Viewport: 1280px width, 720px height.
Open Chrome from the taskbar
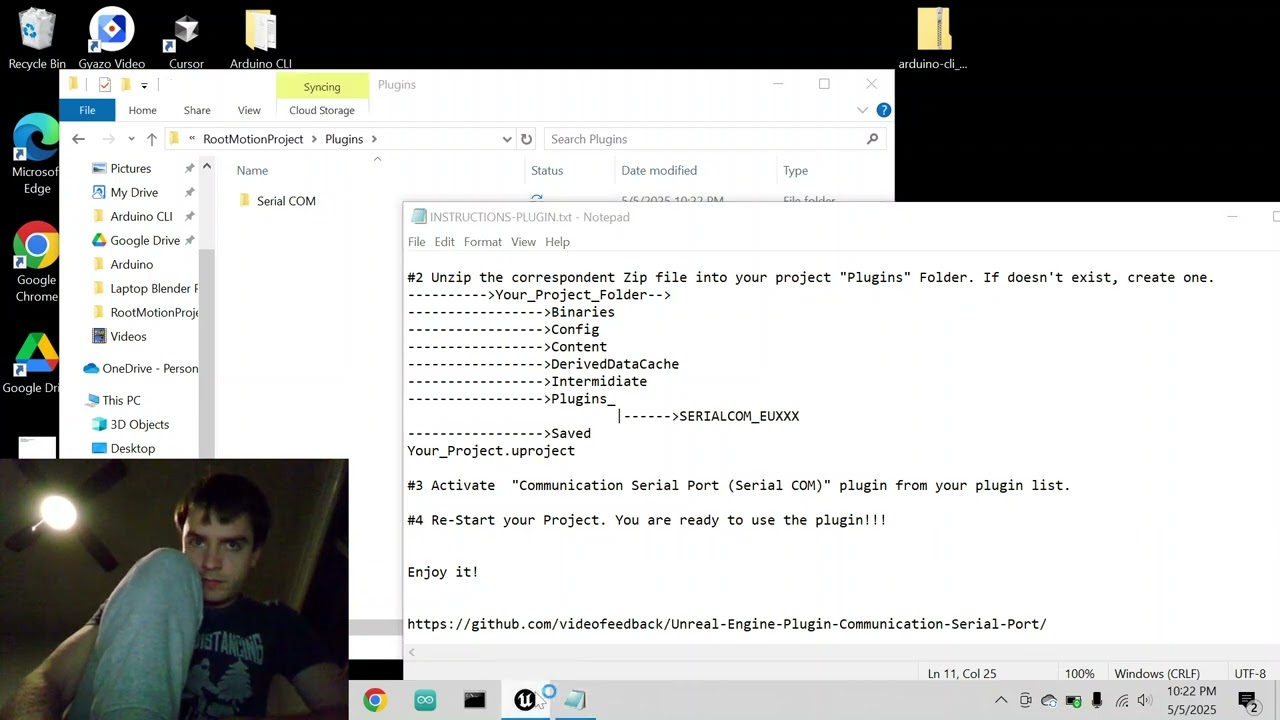[x=375, y=701]
